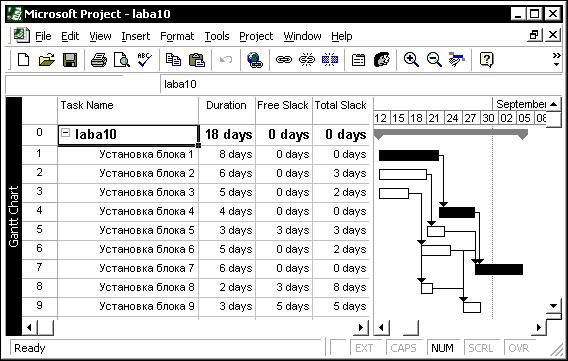Click the NUM status bar indicator
Image resolution: width=568 pixels, height=361 pixels.
coord(443,348)
